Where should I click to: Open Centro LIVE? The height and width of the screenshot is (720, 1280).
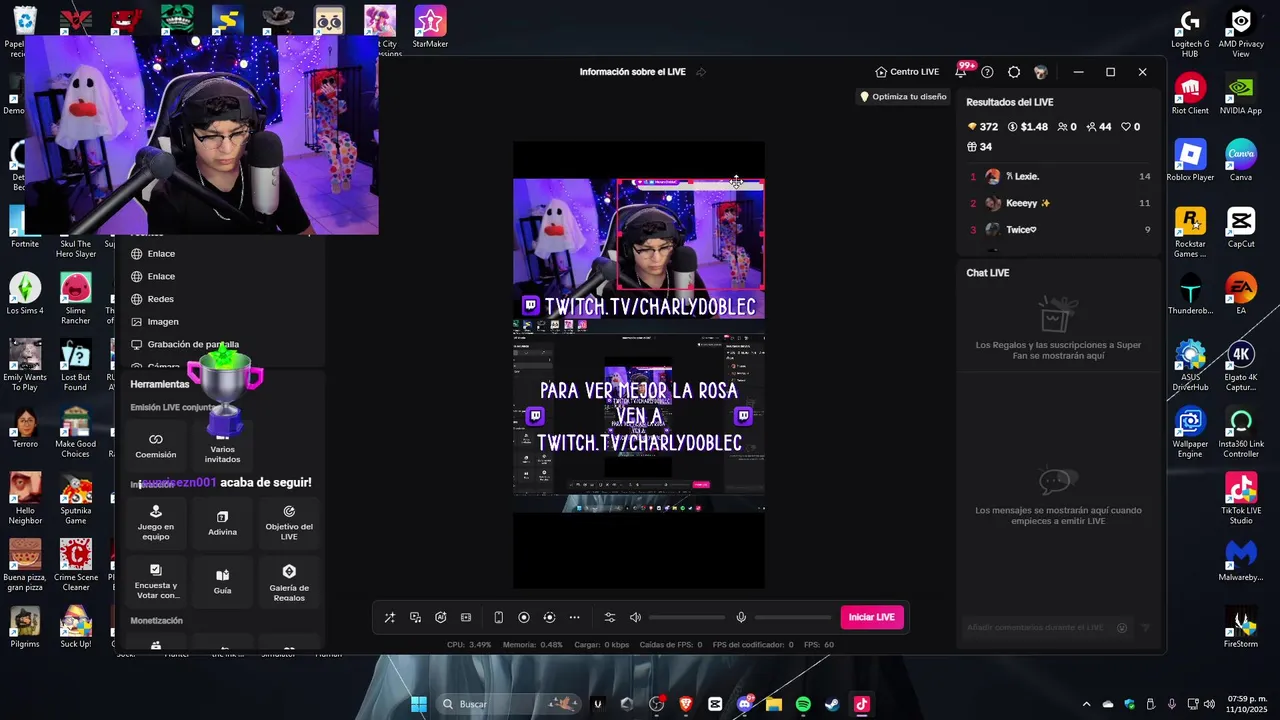(x=907, y=72)
